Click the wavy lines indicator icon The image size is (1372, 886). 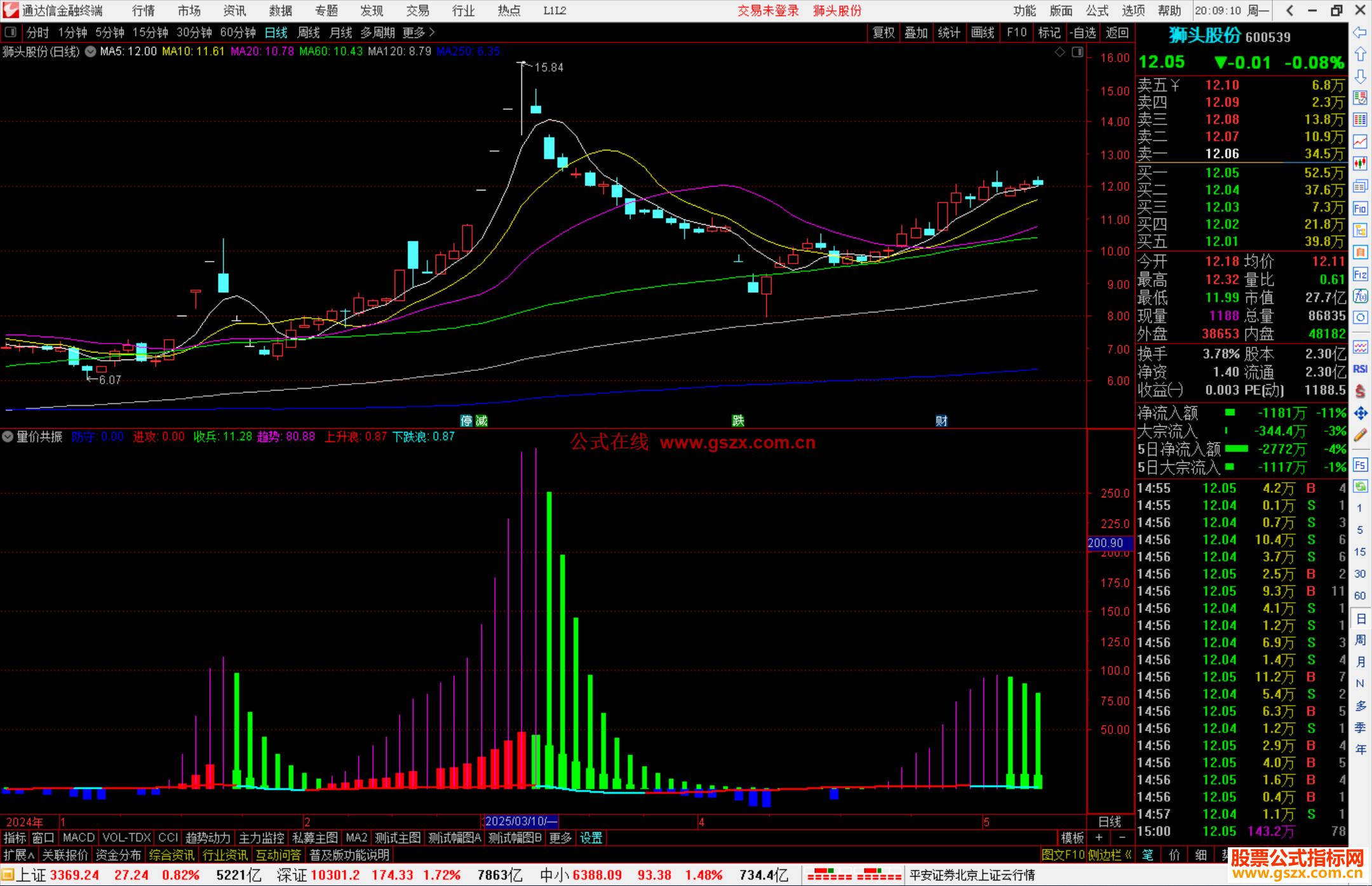(1360, 347)
